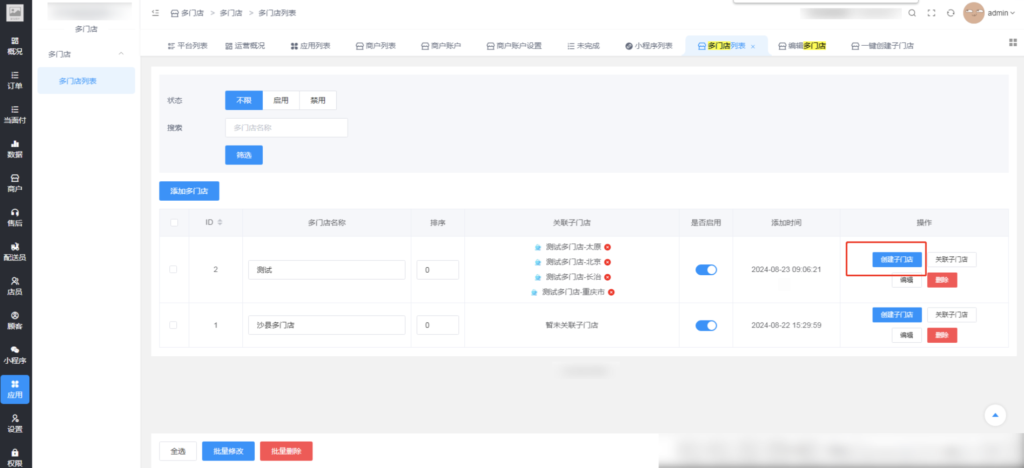This screenshot has height=468, width=1024.
Task: Remove linked store 测试多门店-重庆市
Action: [x=611, y=292]
